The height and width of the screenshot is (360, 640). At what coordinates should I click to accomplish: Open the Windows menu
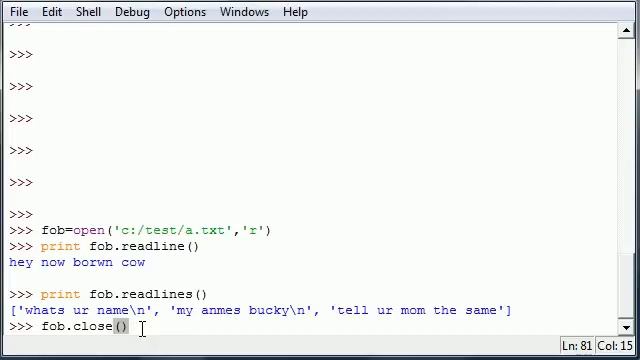coord(244,12)
